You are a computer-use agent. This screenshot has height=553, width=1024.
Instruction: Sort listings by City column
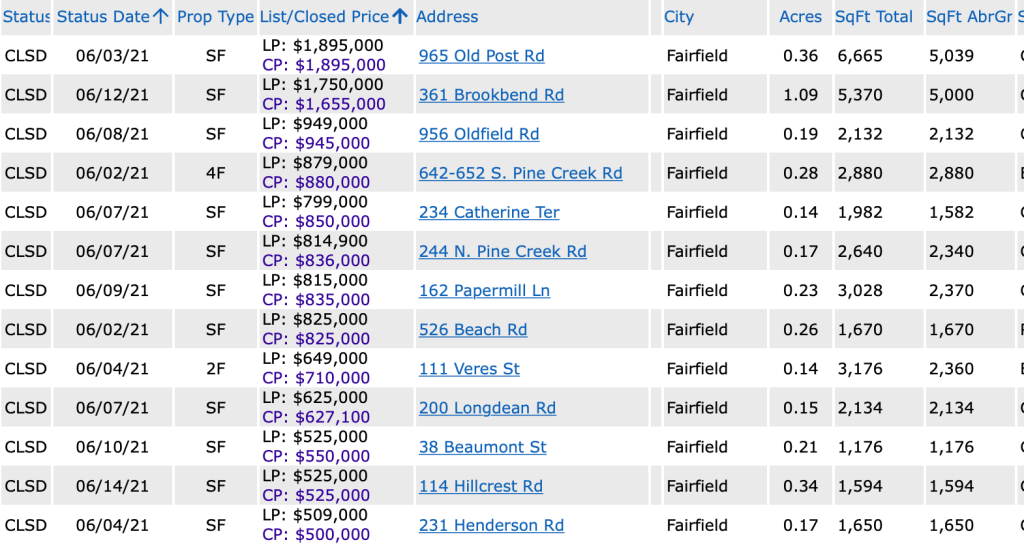pos(679,17)
